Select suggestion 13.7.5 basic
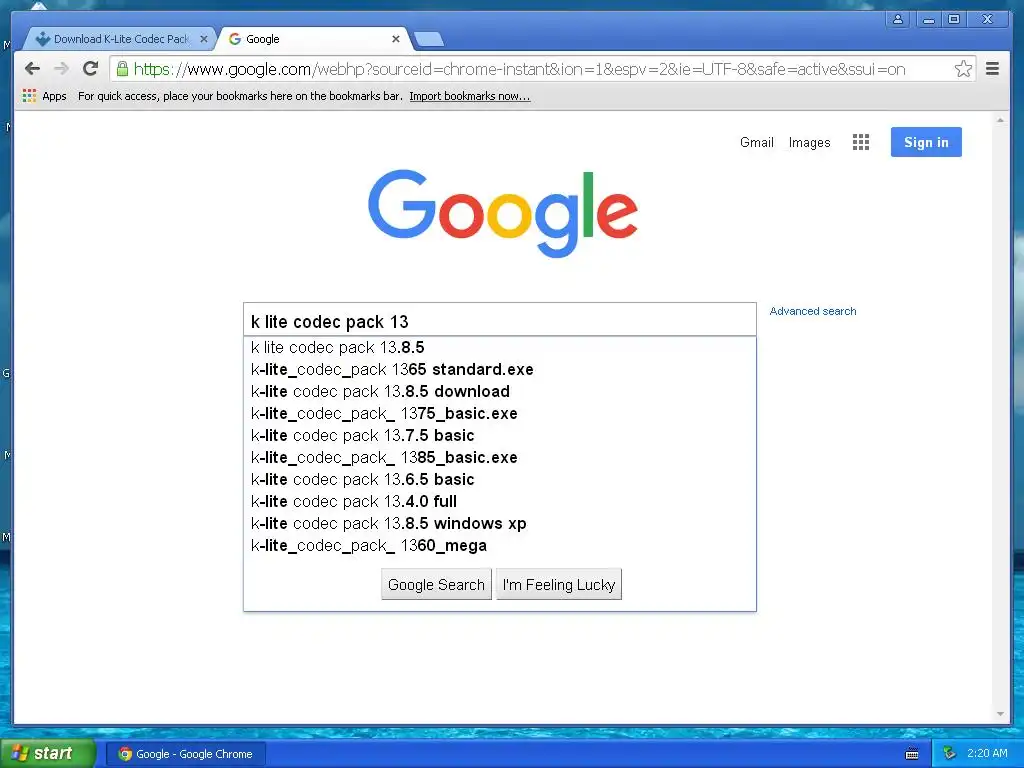The height and width of the screenshot is (768, 1024). (500, 436)
